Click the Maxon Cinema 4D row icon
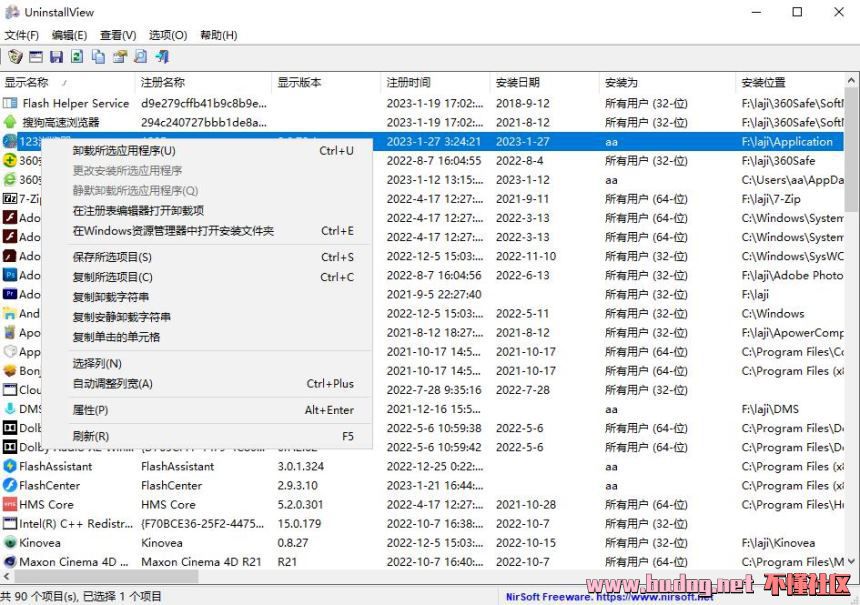 click(10, 562)
